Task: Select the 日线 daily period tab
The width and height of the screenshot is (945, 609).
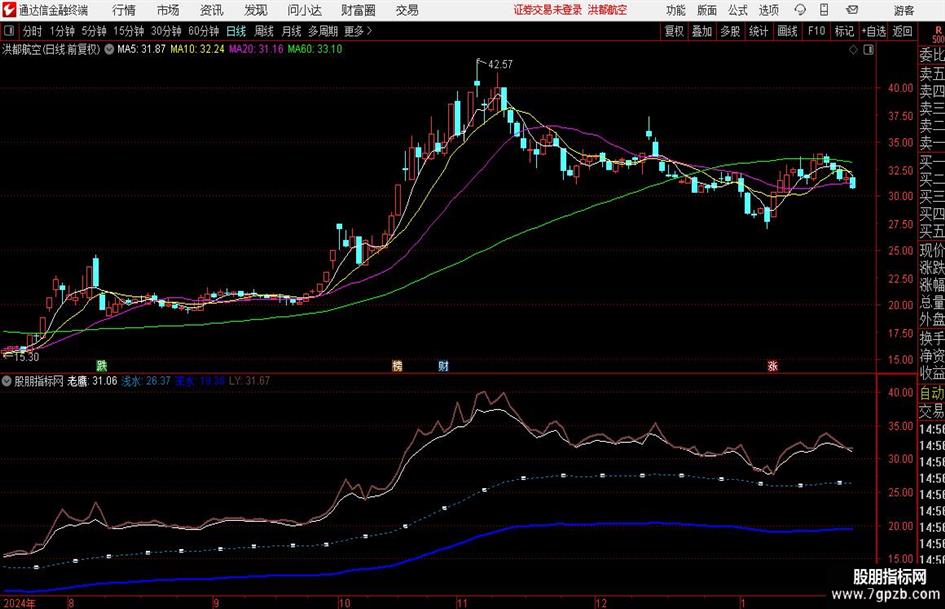Action: pos(236,31)
